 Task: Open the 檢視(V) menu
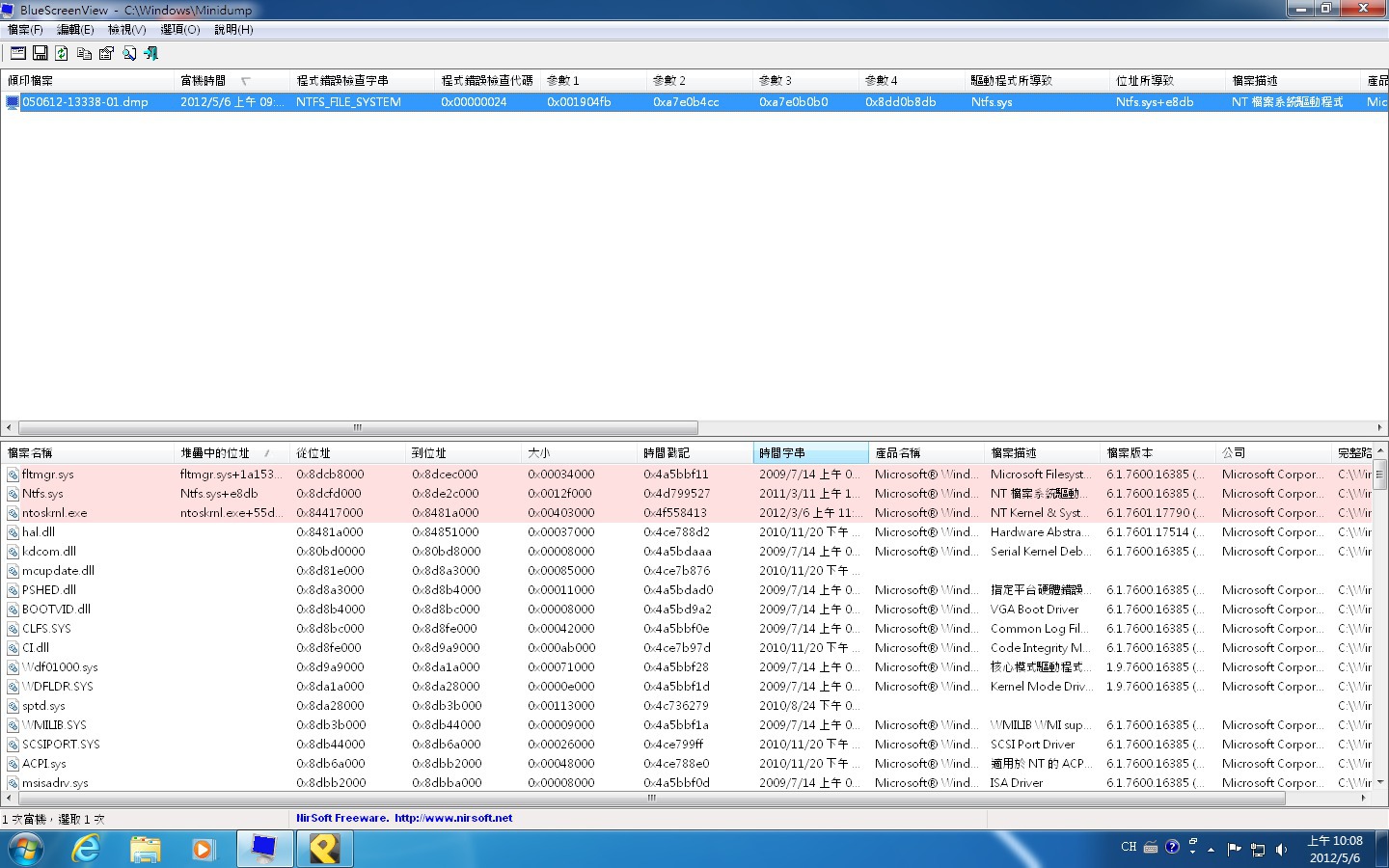126,30
